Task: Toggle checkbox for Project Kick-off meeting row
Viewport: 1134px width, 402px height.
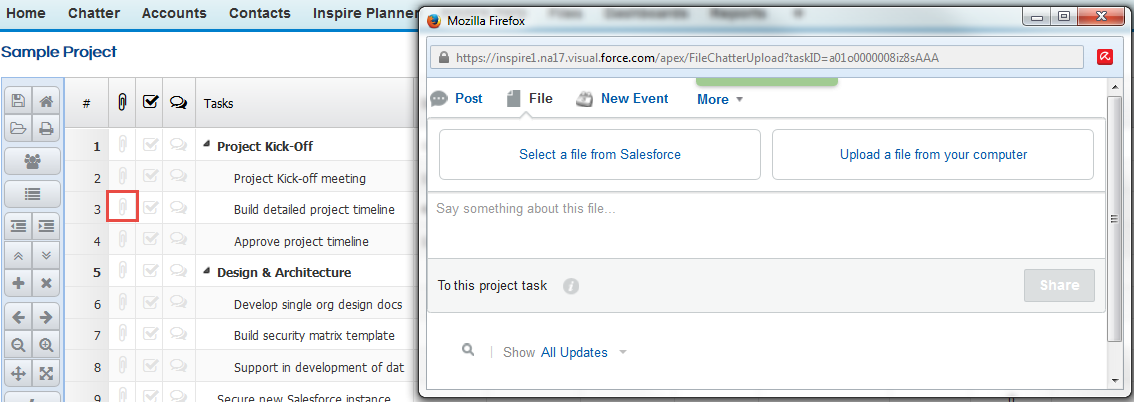Action: 150,177
